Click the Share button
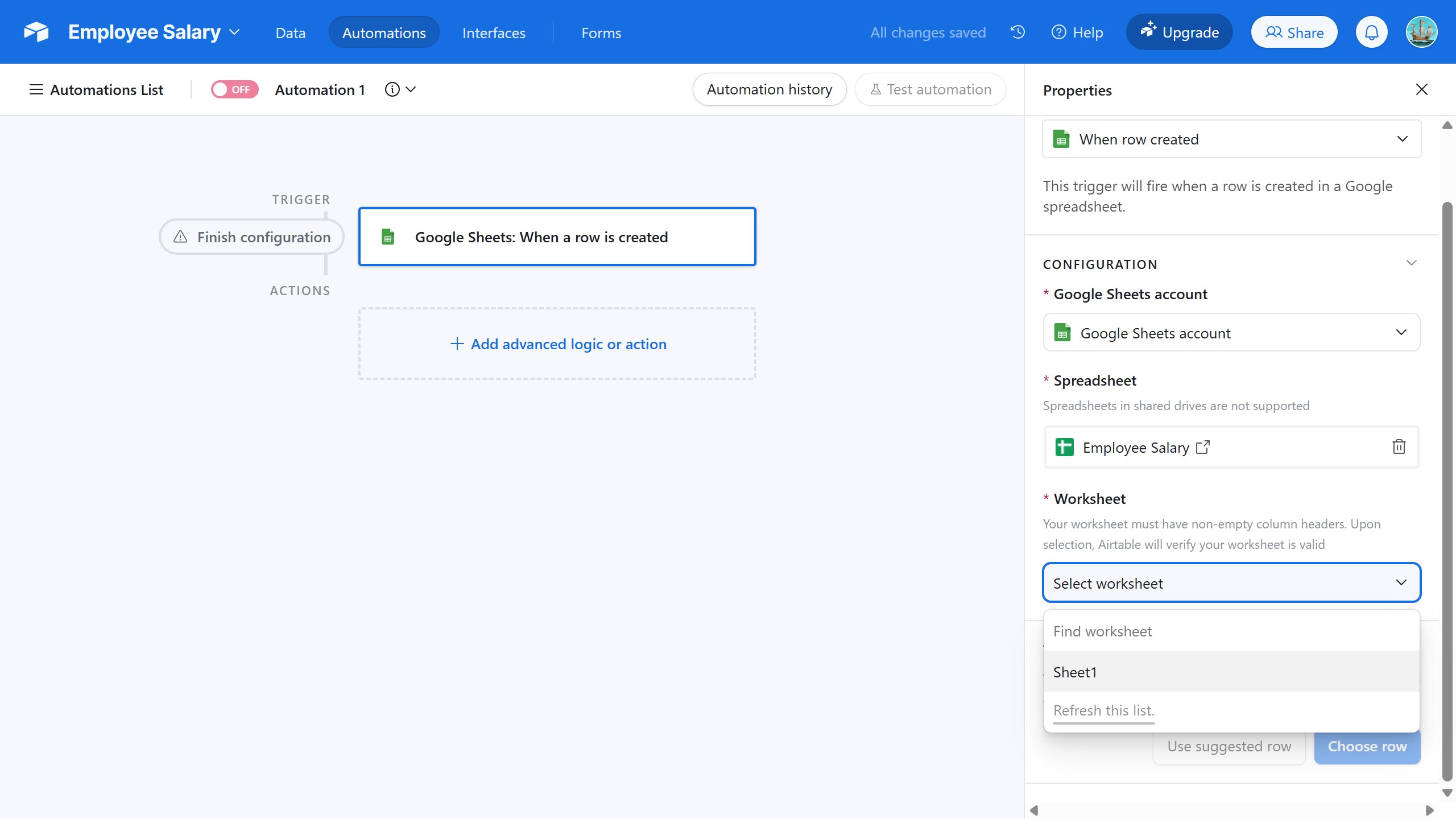The height and width of the screenshot is (819, 1456). [1294, 32]
